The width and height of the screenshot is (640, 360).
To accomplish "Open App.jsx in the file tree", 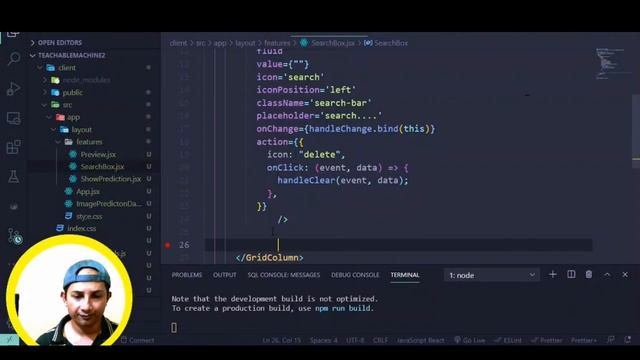I will [x=88, y=191].
